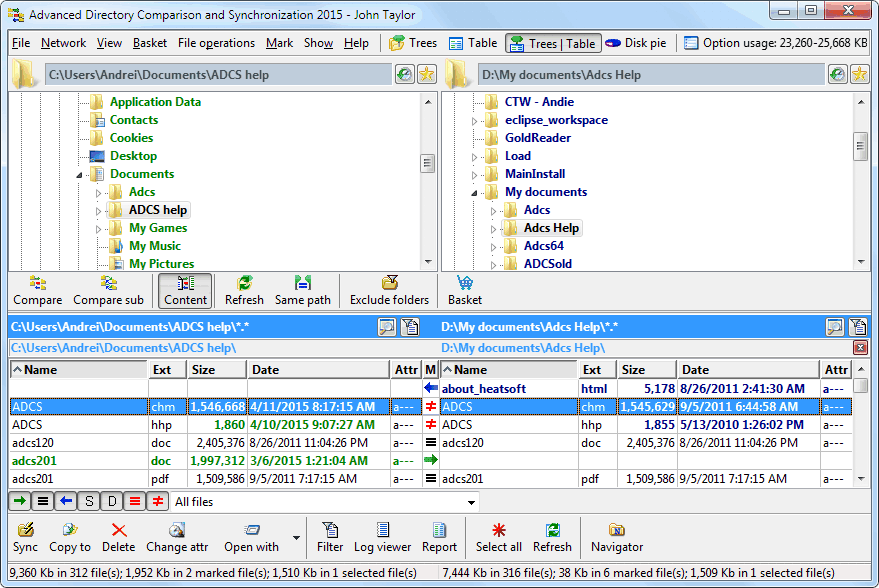
Task: Click the Open with button
Action: coord(251,538)
